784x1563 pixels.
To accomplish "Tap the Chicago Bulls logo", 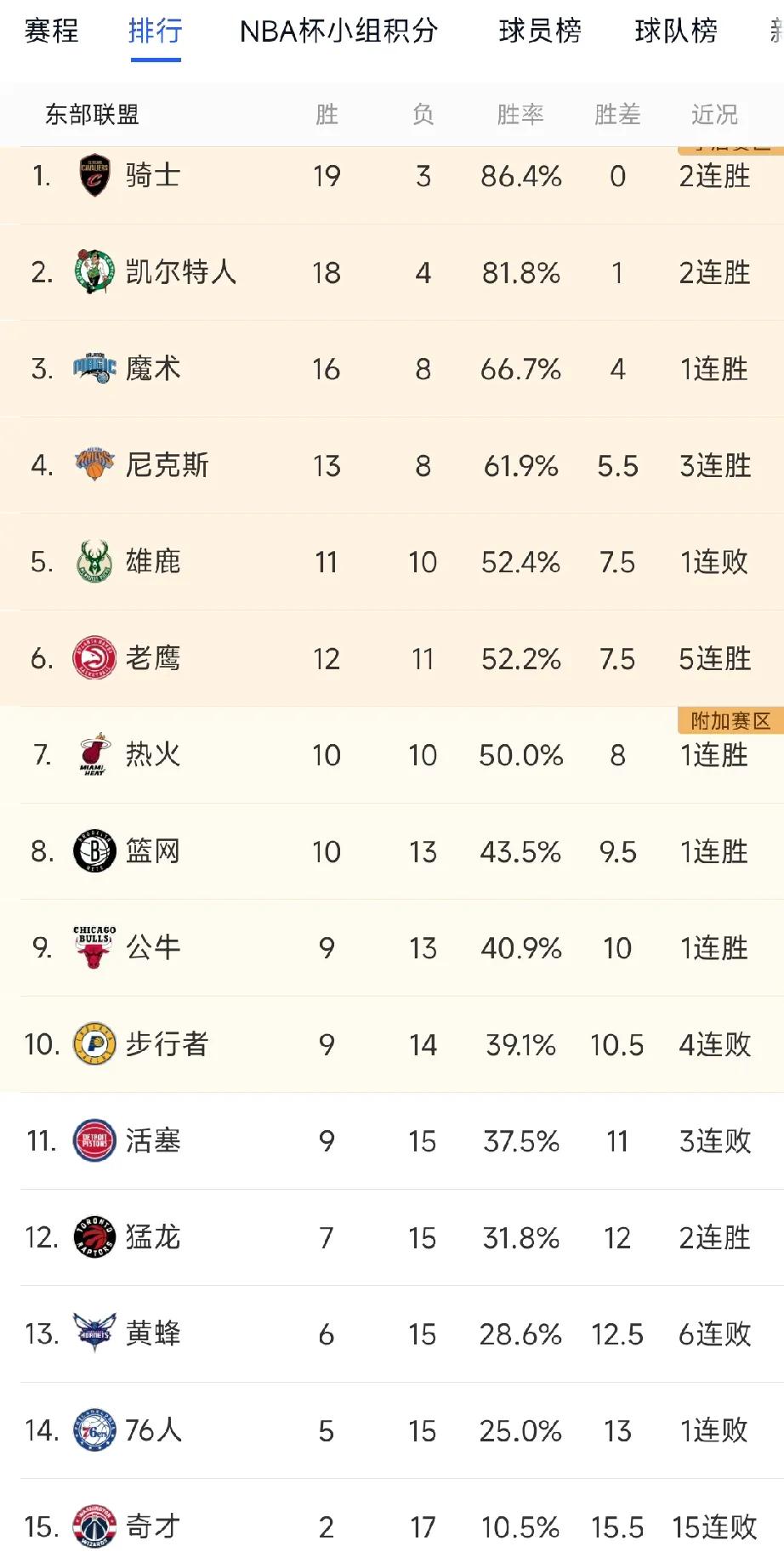I will (x=94, y=947).
